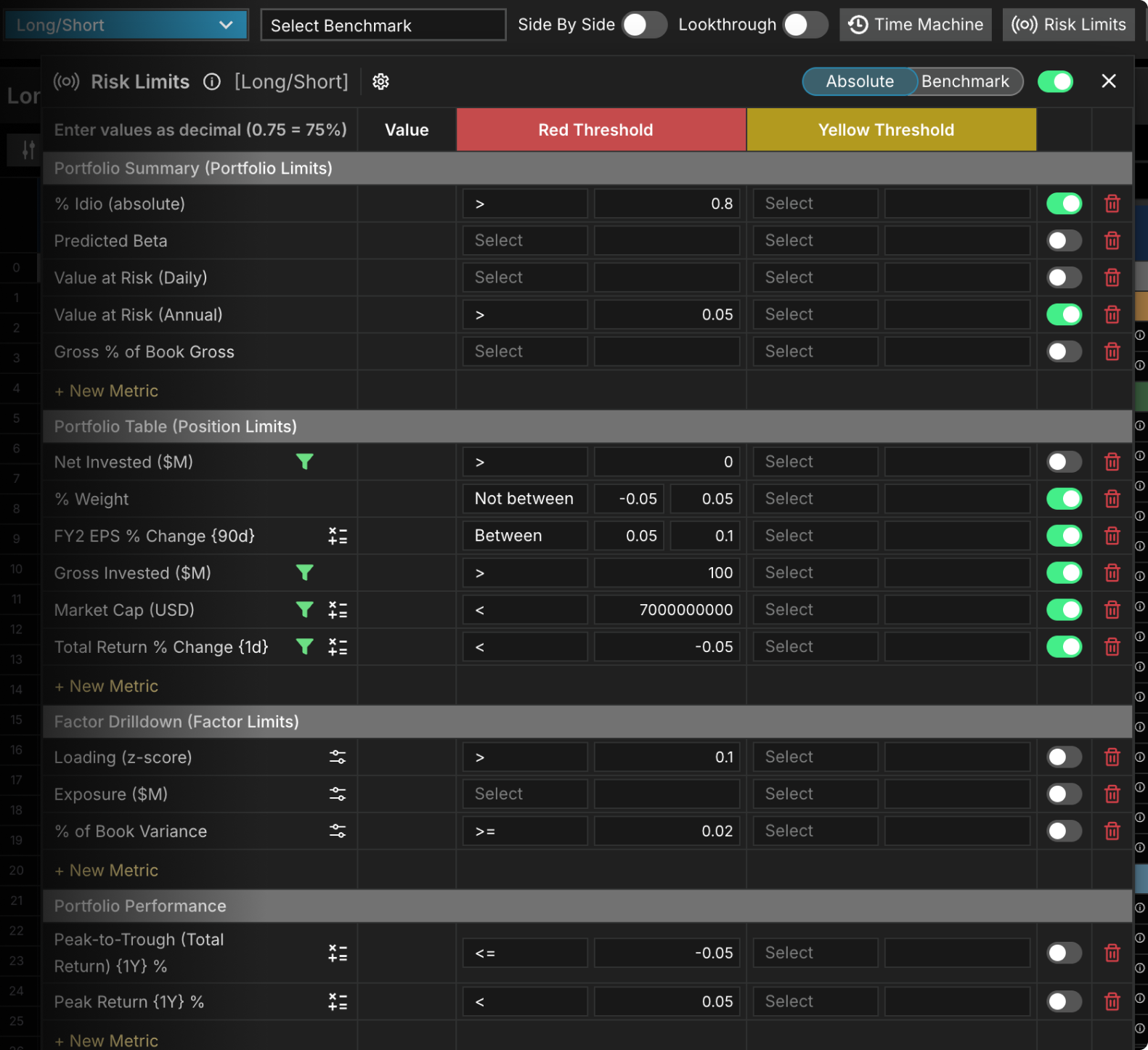
Task: Click filter icon on Net Invested ($M)
Action: click(305, 462)
